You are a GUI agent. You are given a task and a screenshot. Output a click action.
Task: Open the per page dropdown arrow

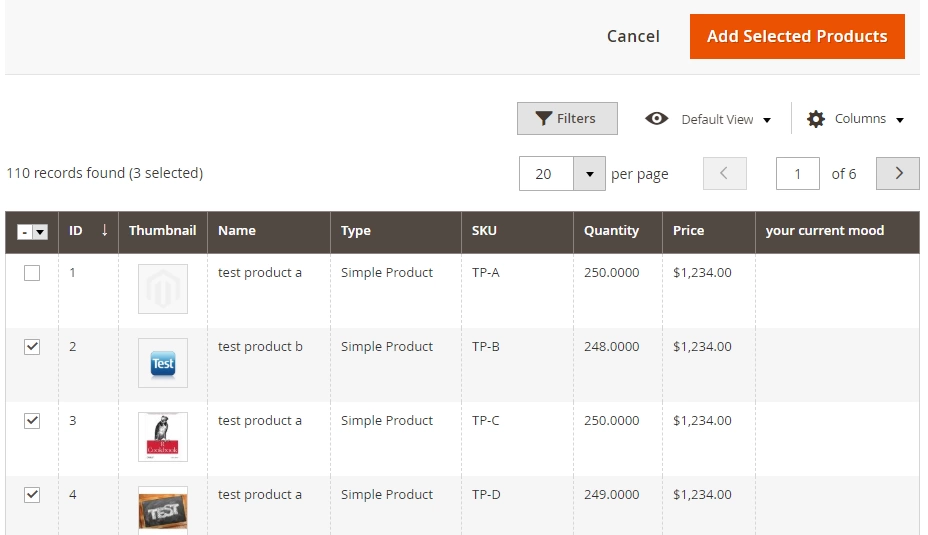click(x=589, y=173)
